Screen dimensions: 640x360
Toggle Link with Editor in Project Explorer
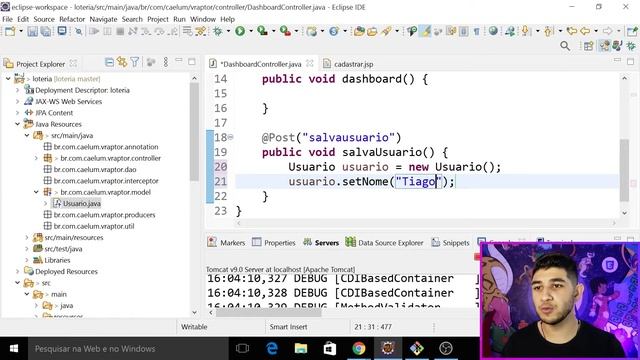122,62
